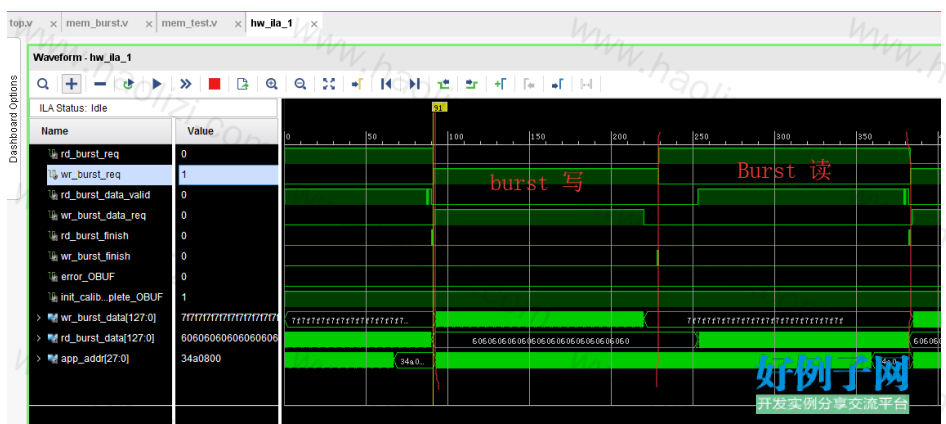Click value 34a0800 of app_addr
Image resolution: width=946 pixels, height=424 pixels.
(202, 358)
